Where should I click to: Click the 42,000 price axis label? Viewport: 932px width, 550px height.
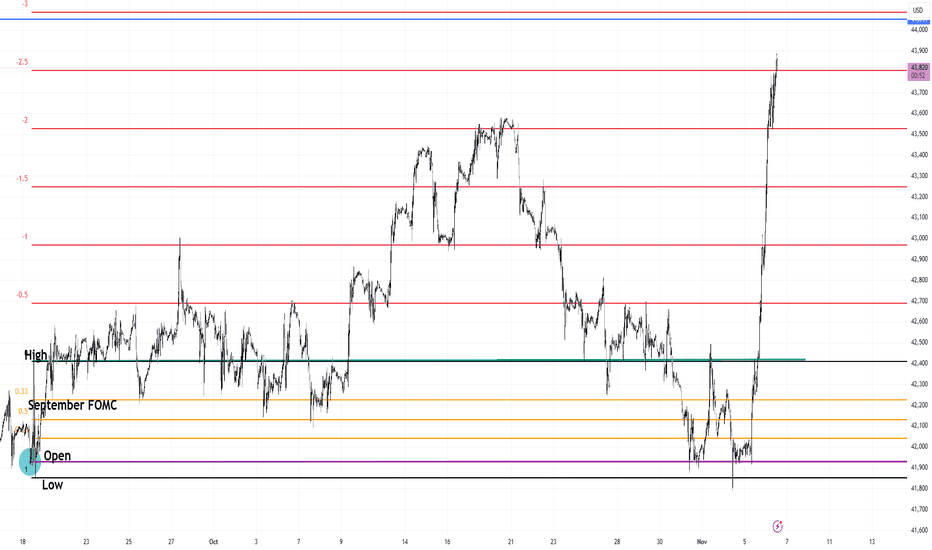coord(919,447)
